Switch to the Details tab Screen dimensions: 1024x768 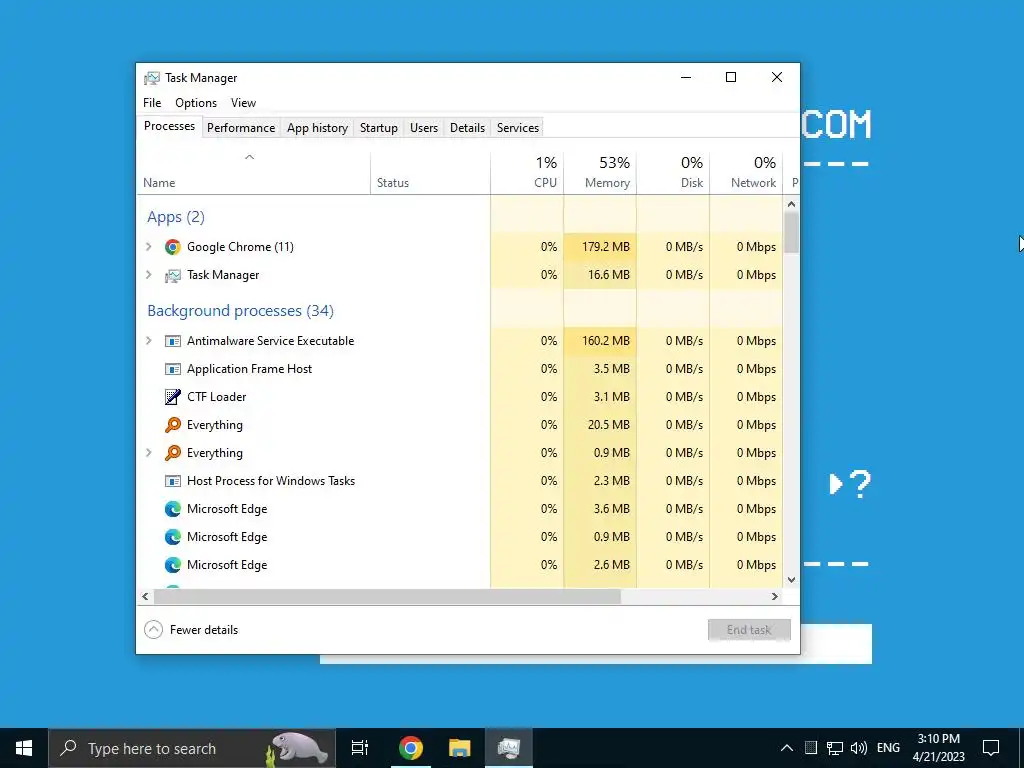468,128
